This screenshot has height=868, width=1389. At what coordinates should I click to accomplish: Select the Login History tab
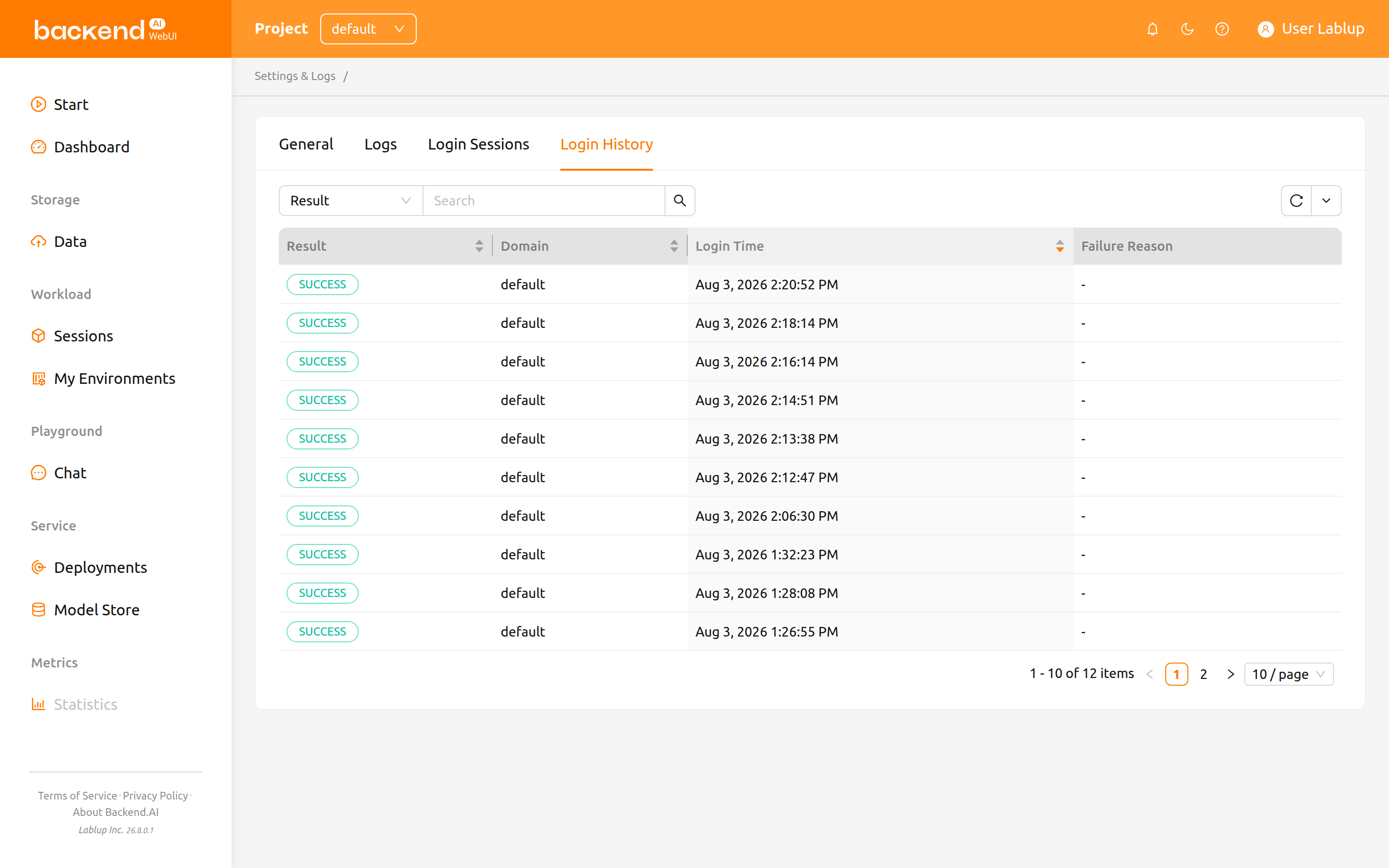[607, 144]
